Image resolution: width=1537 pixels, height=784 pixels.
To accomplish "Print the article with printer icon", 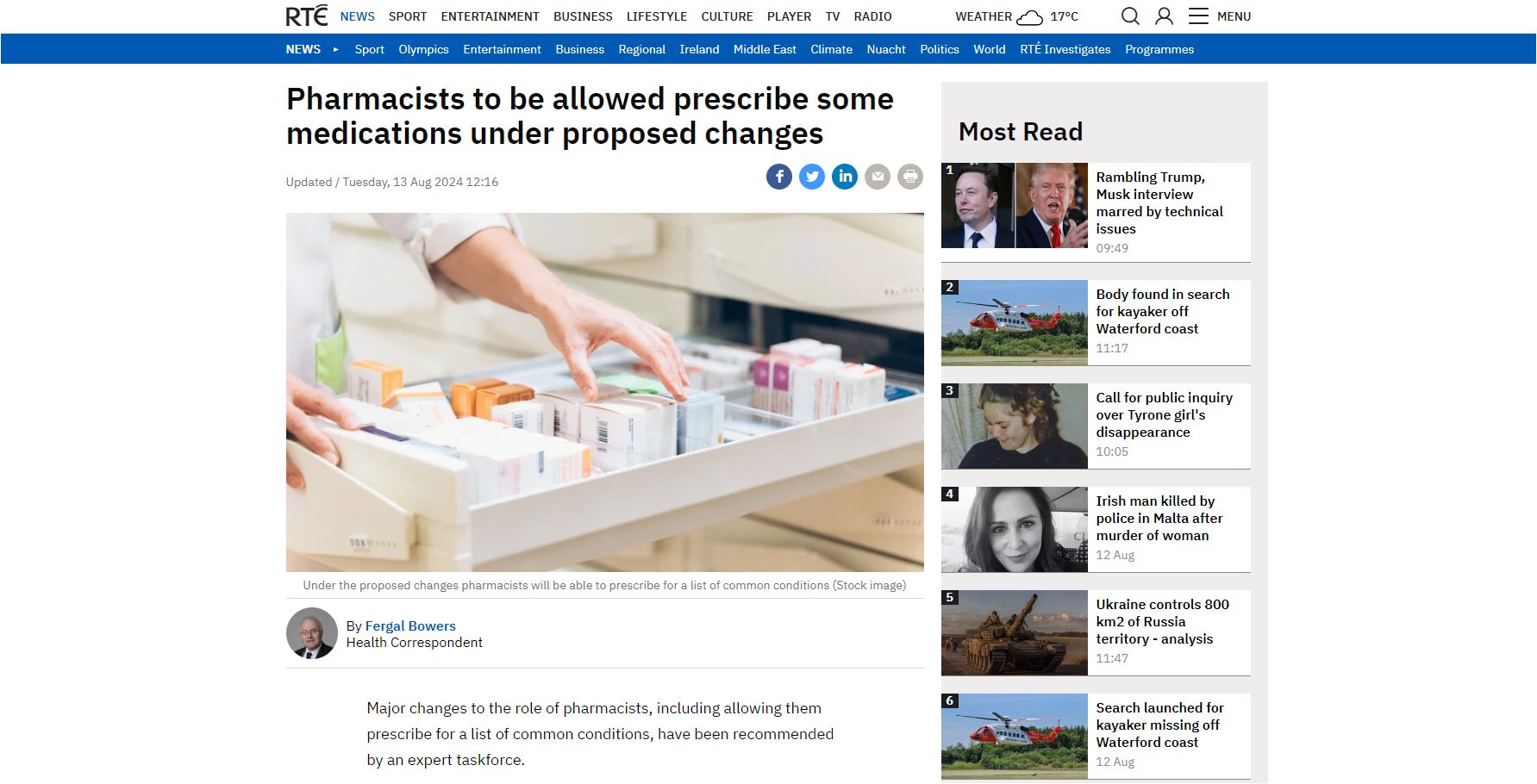I will pyautogui.click(x=910, y=177).
